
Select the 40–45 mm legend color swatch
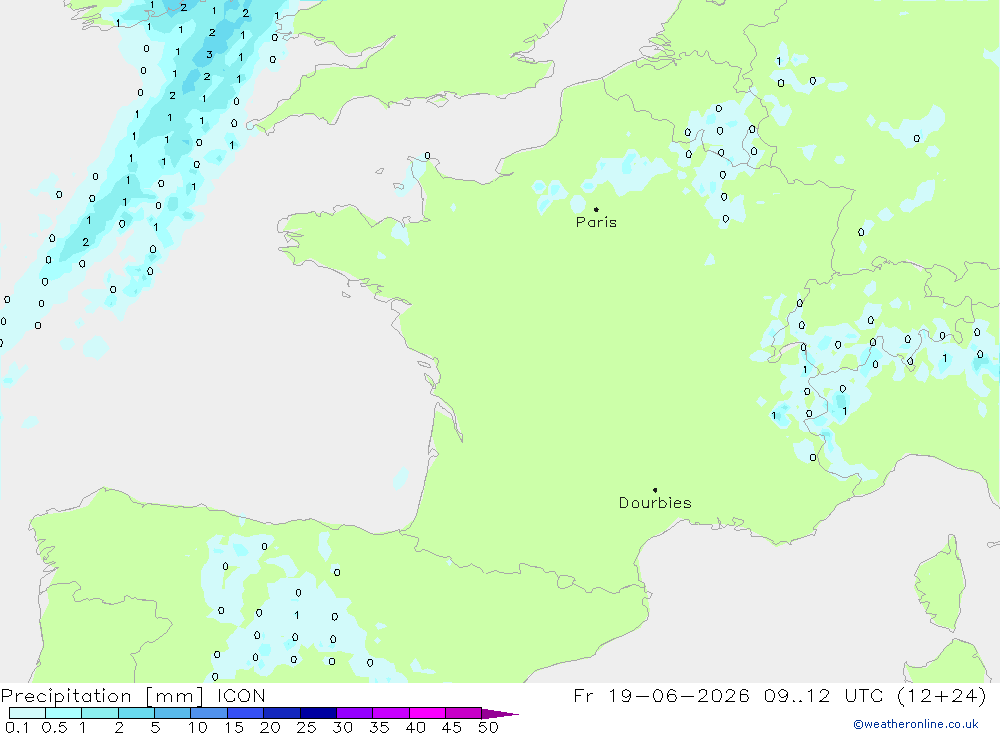[x=427, y=713]
